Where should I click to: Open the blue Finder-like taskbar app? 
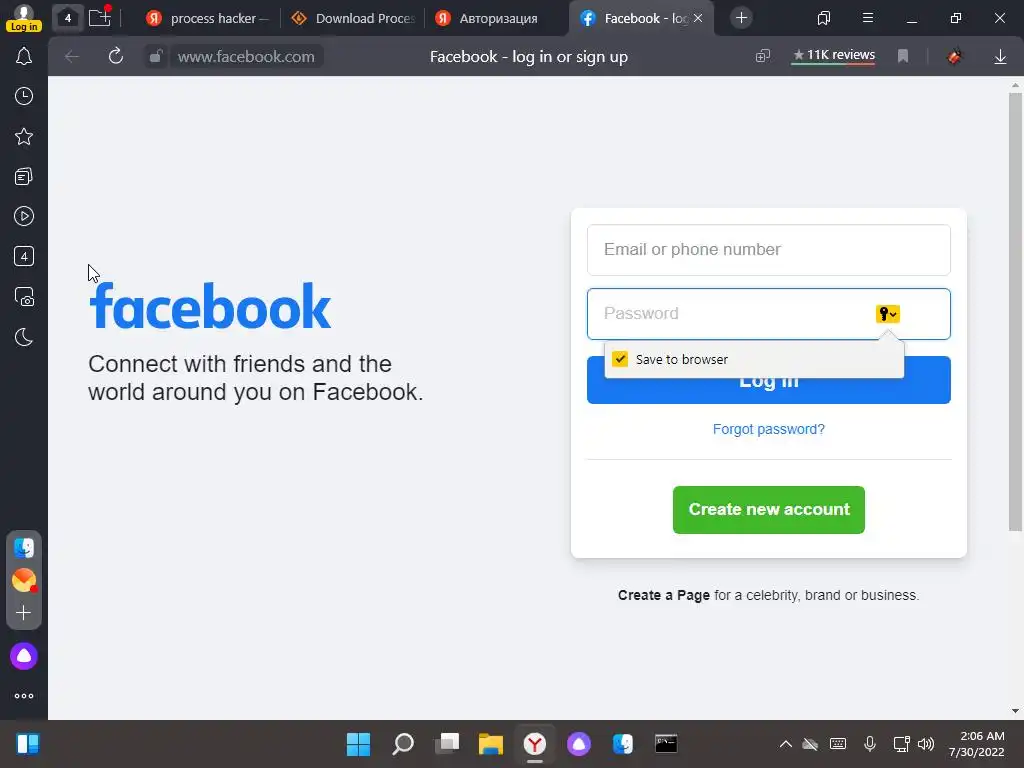(623, 744)
